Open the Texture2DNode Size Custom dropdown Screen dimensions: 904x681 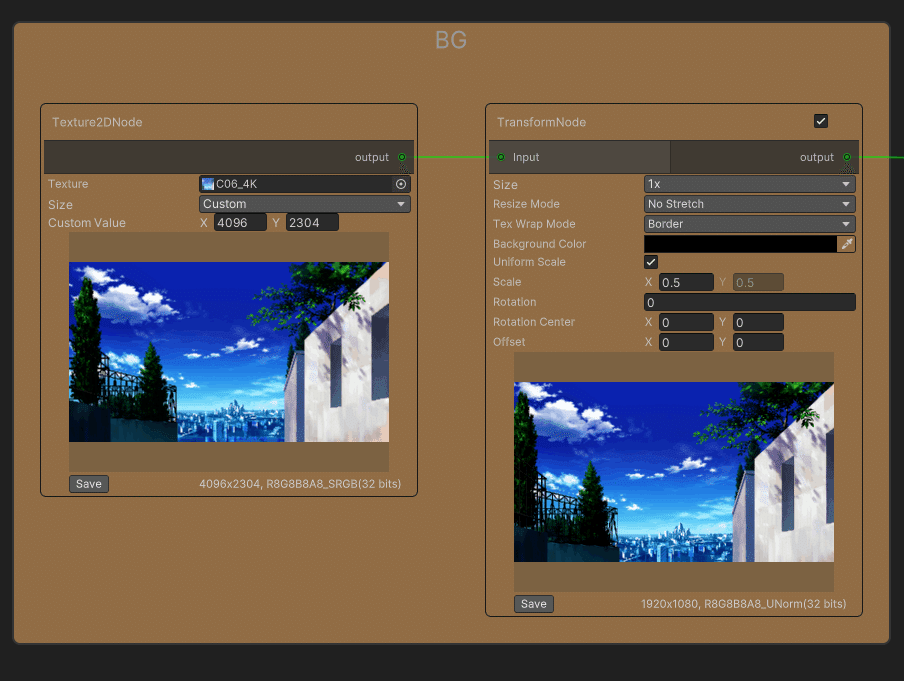pyautogui.click(x=305, y=204)
